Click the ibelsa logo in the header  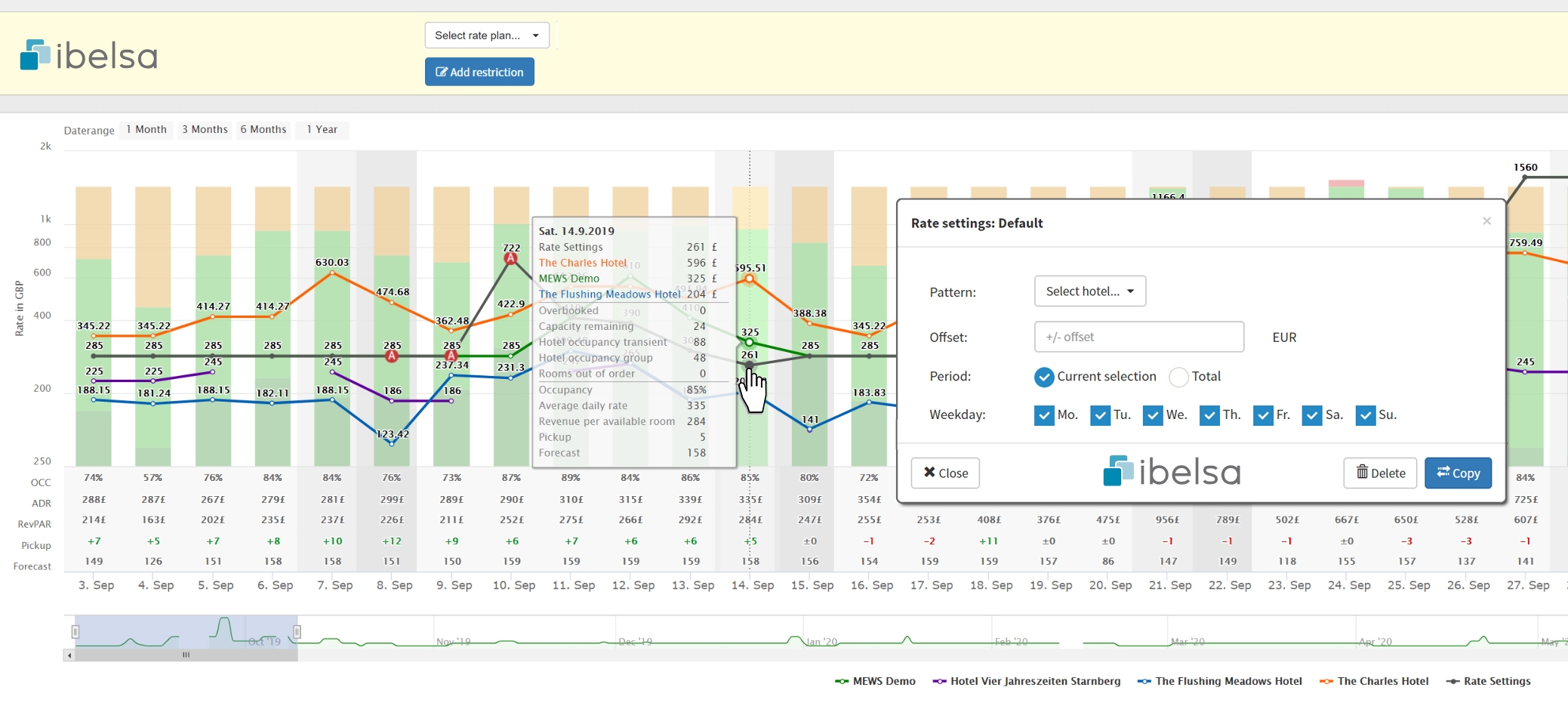[88, 55]
